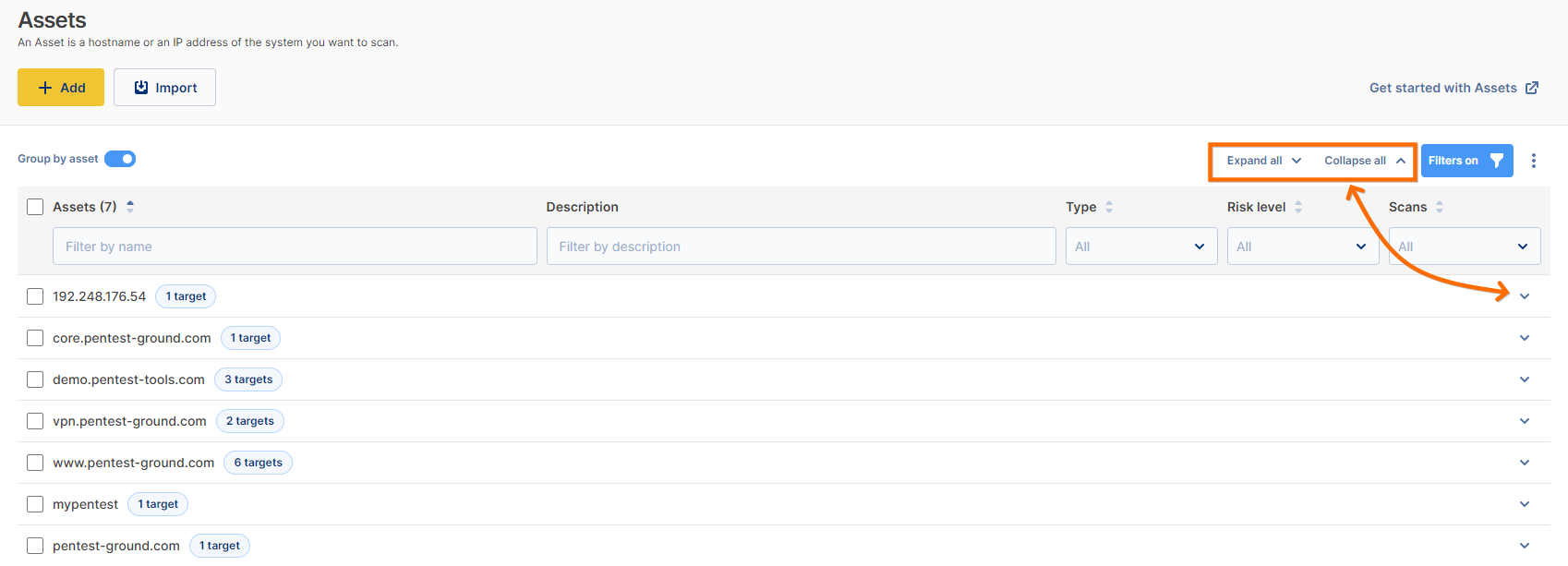Click the demo.pentest-tools.com asset name
Screen dimensions: 1568x566
point(128,379)
